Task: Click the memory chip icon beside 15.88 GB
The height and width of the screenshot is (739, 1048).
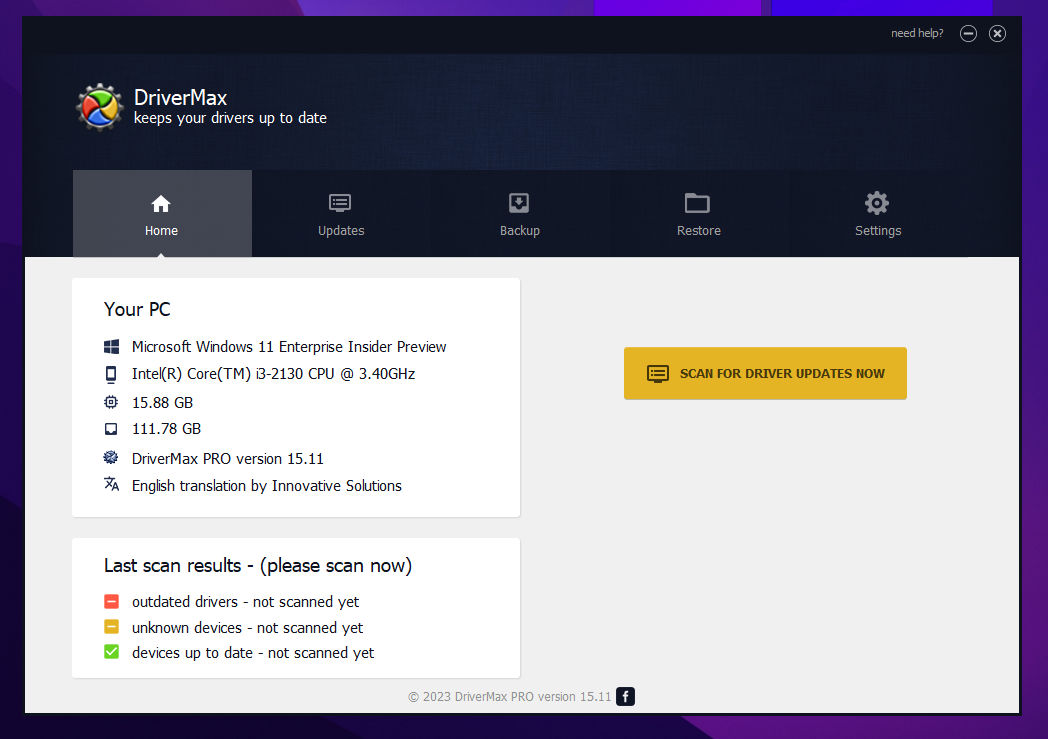Action: tap(111, 402)
